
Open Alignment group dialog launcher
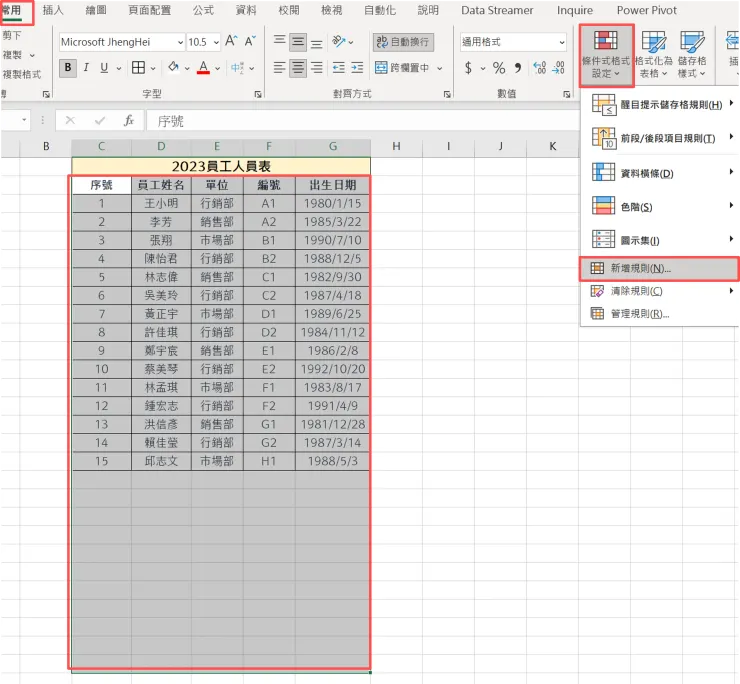tap(446, 94)
